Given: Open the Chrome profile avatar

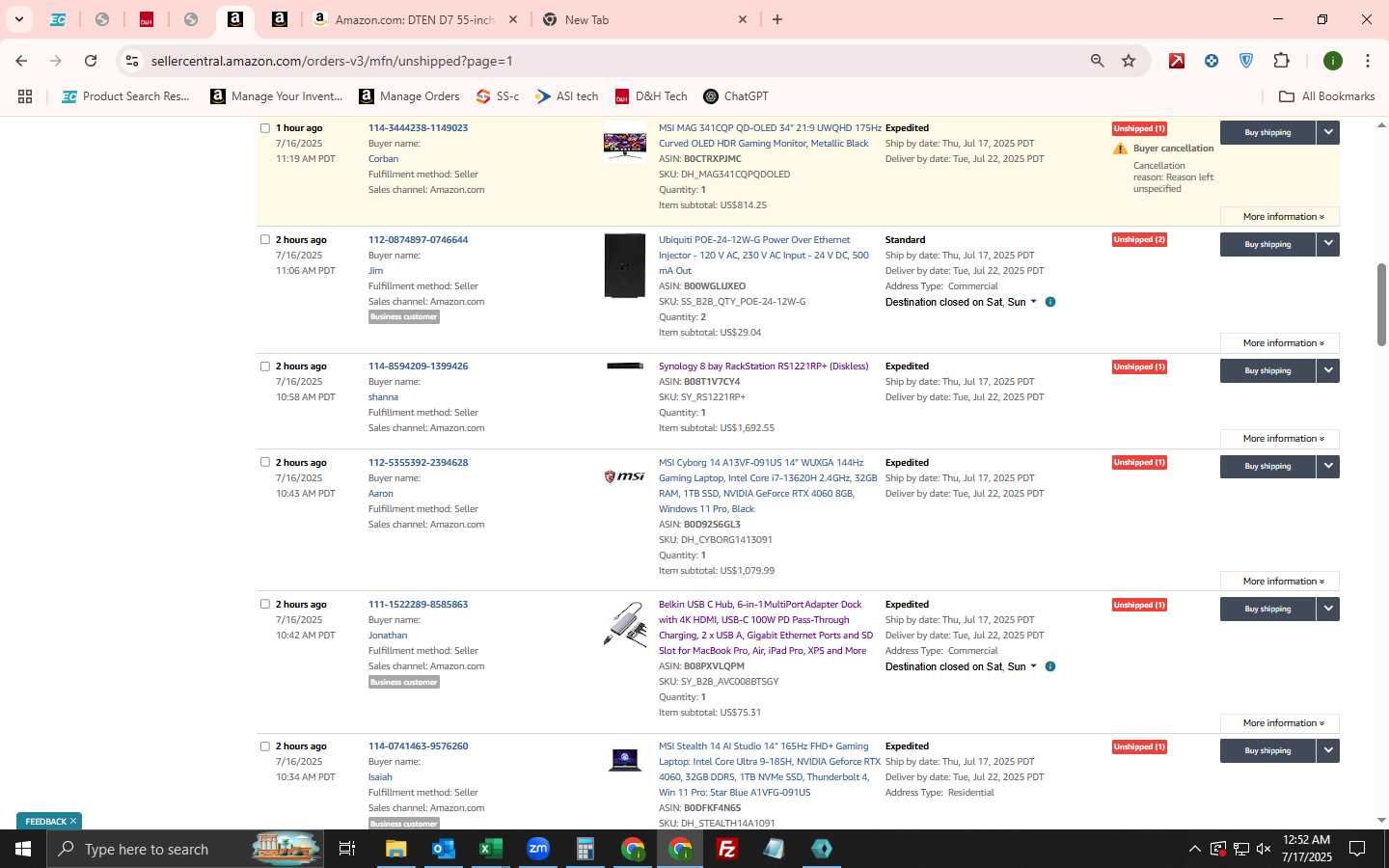Looking at the screenshot, I should pyautogui.click(x=1333, y=61).
